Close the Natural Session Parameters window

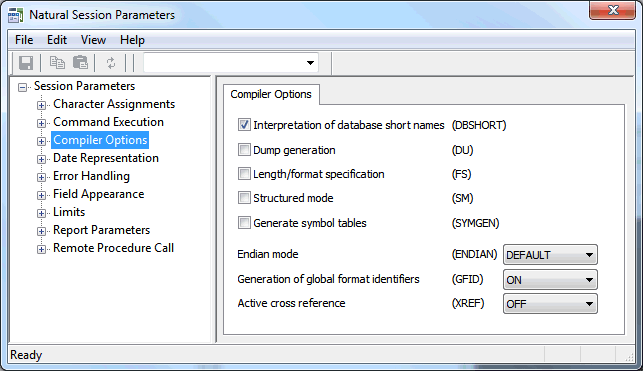pyautogui.click(x=612, y=10)
